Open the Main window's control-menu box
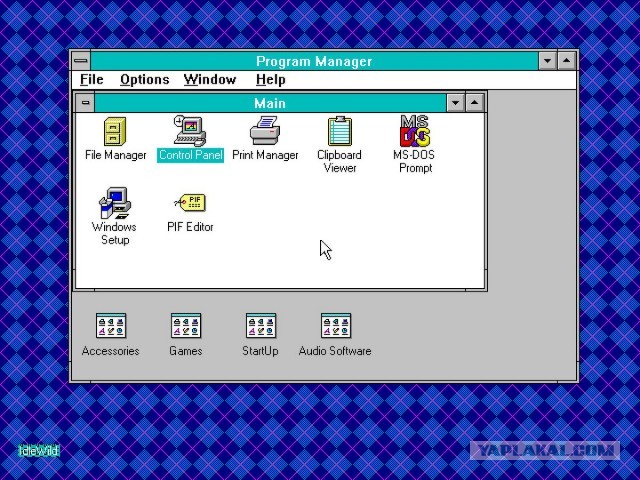Image resolution: width=640 pixels, height=480 pixels. pos(85,102)
